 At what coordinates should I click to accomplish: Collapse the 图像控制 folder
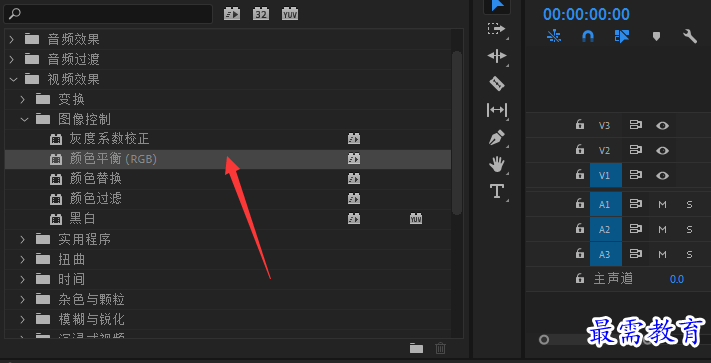[x=24, y=119]
